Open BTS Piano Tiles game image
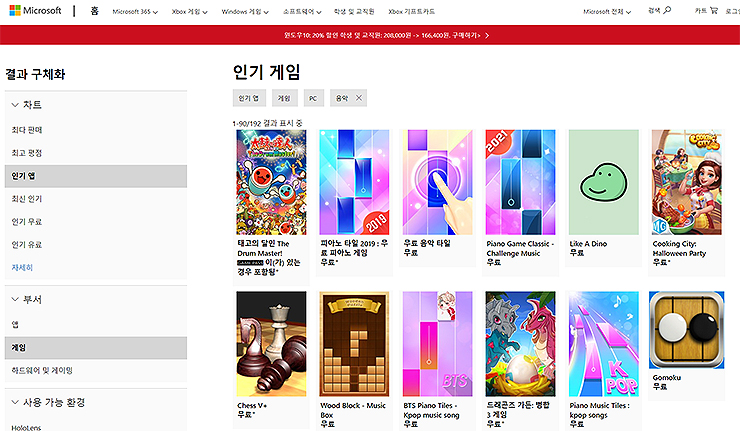The width and height of the screenshot is (740, 431). tap(437, 344)
